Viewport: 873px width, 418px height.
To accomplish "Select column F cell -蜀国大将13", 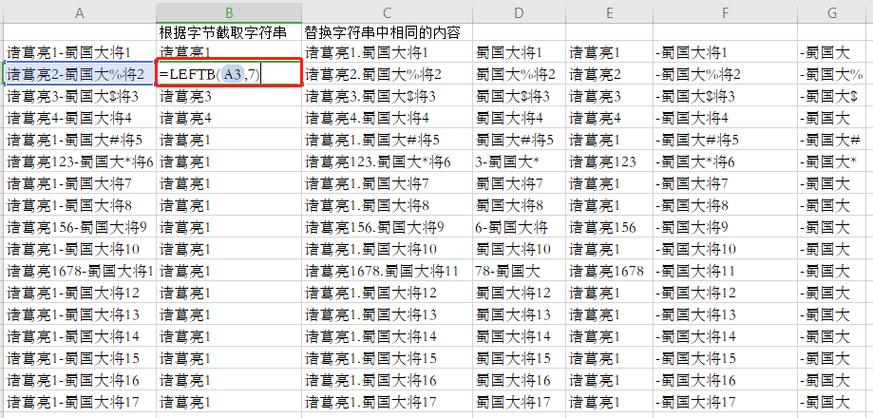I will pos(725,314).
